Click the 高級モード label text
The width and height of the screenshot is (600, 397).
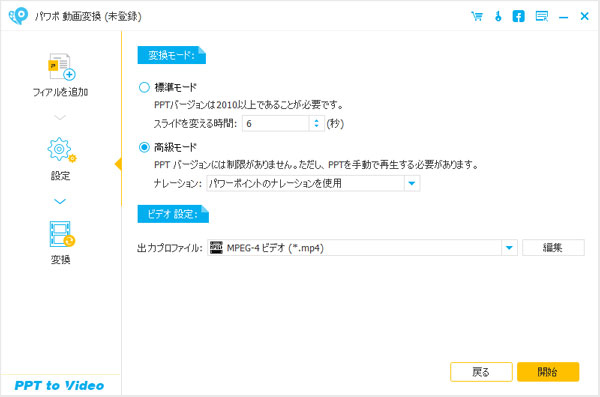[175, 147]
